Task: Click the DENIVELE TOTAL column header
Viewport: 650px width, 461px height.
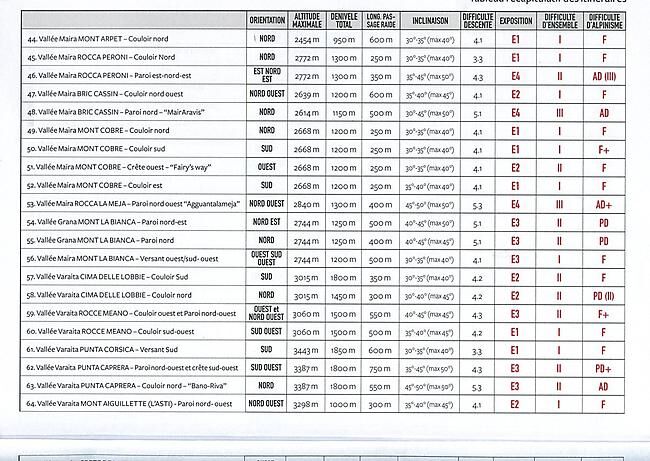Action: coord(344,20)
